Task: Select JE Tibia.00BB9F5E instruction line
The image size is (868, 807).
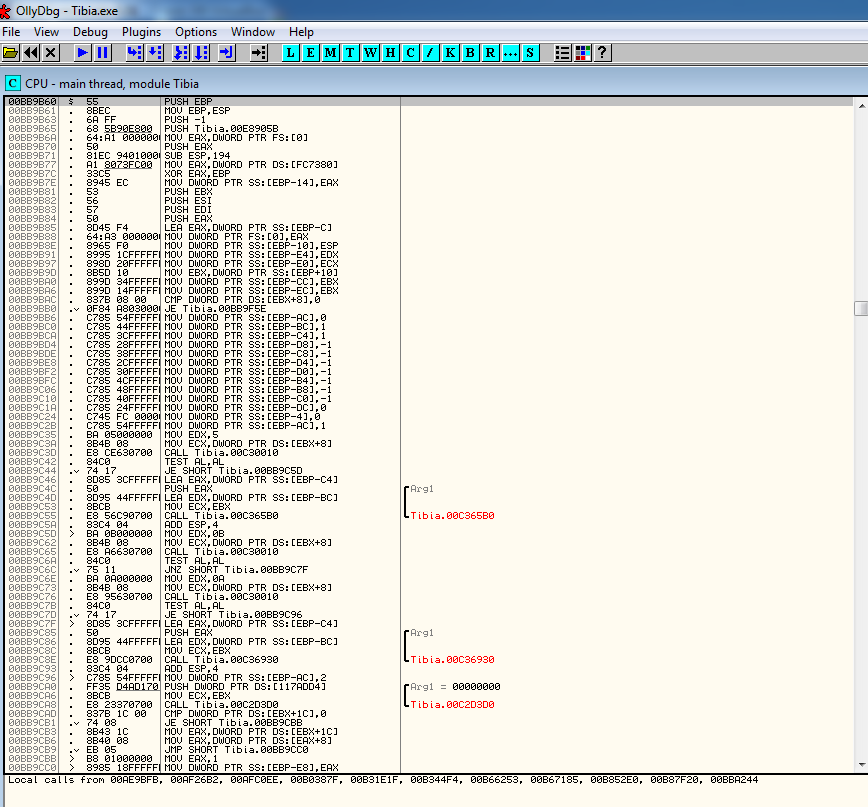Action: tap(215, 309)
